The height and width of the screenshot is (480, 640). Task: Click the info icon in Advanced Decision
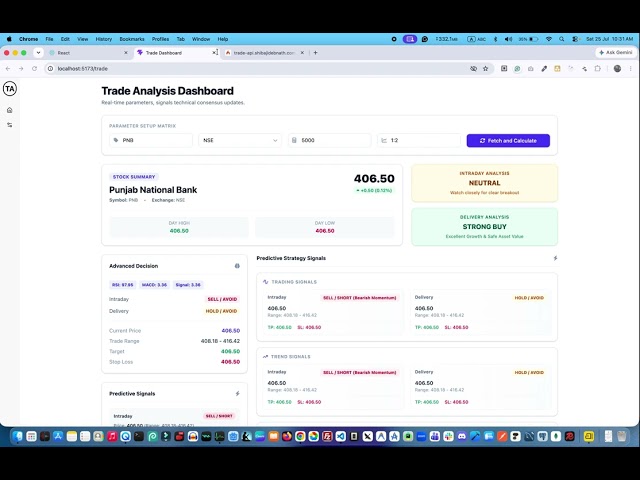(237, 266)
